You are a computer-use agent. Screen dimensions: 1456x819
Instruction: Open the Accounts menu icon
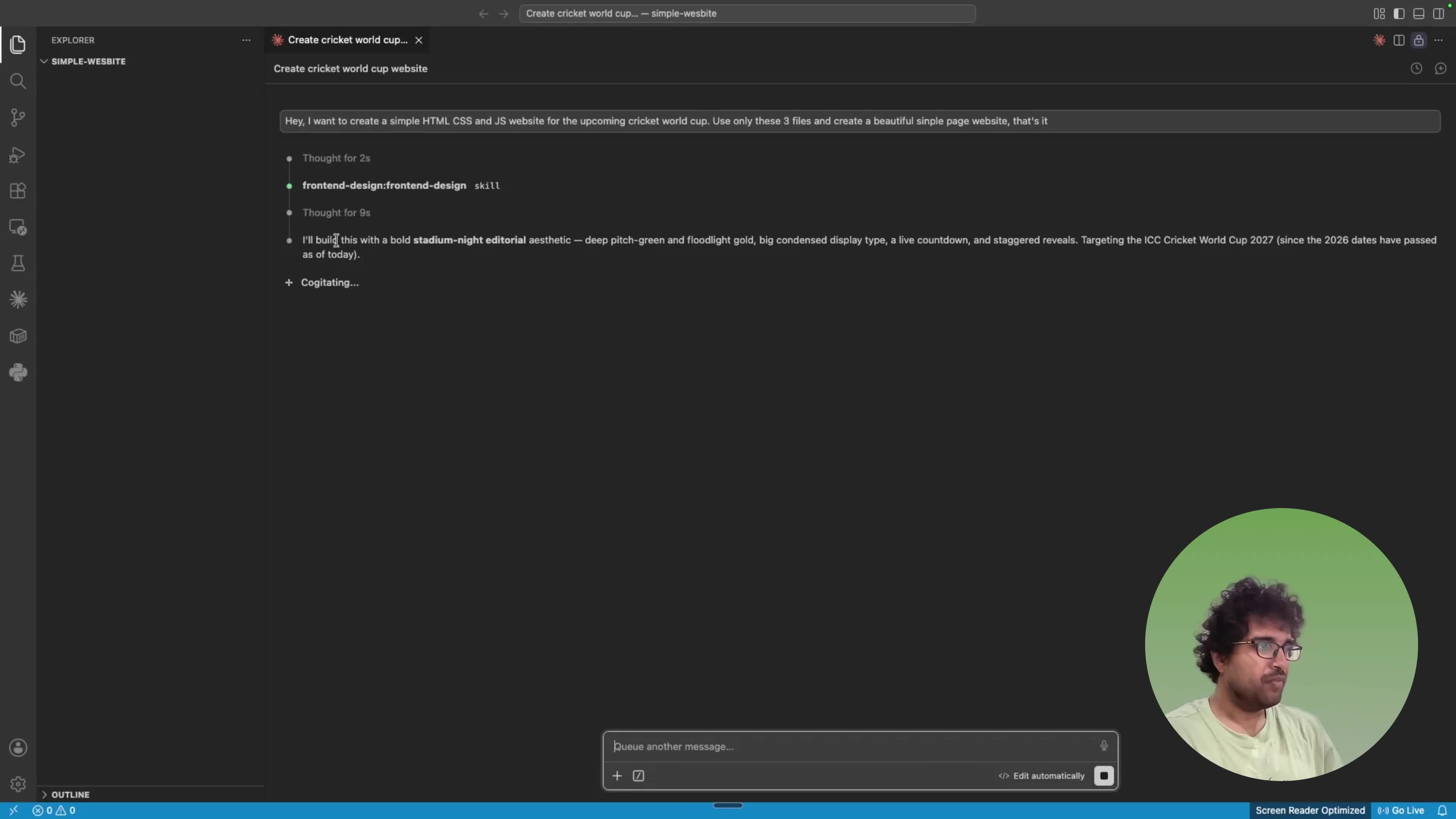tap(17, 748)
